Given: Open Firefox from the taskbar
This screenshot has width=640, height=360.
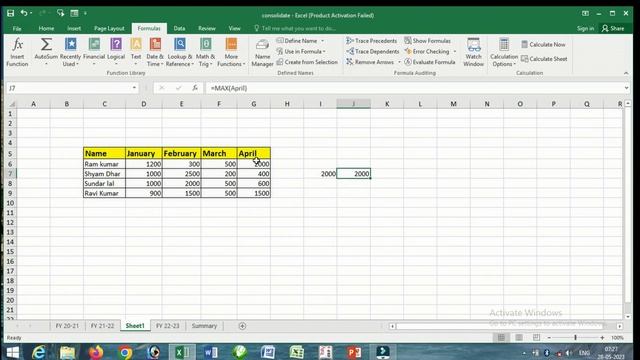Looking at the screenshot, I should click(96, 352).
